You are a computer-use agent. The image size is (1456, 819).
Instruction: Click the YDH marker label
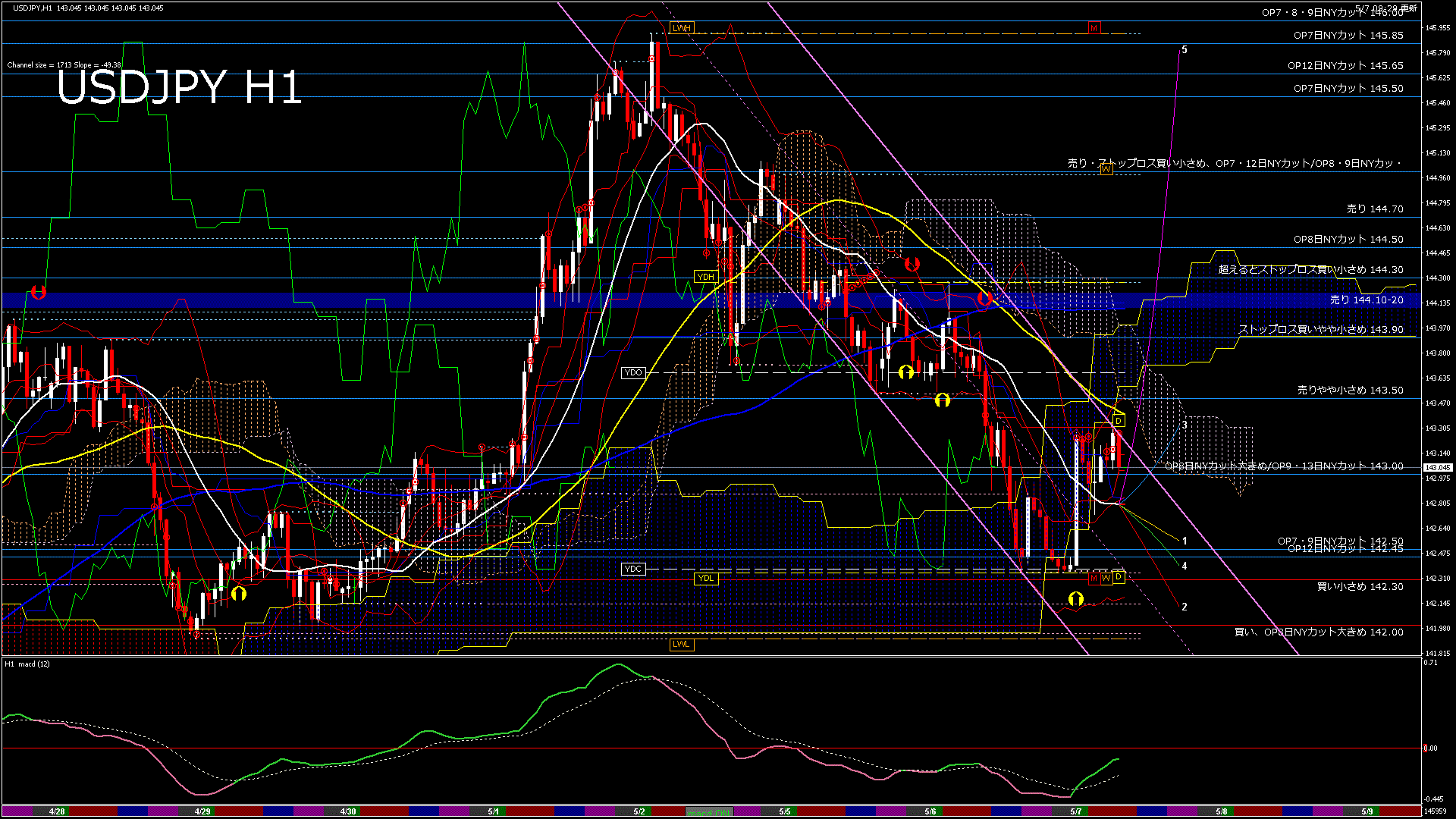click(705, 277)
